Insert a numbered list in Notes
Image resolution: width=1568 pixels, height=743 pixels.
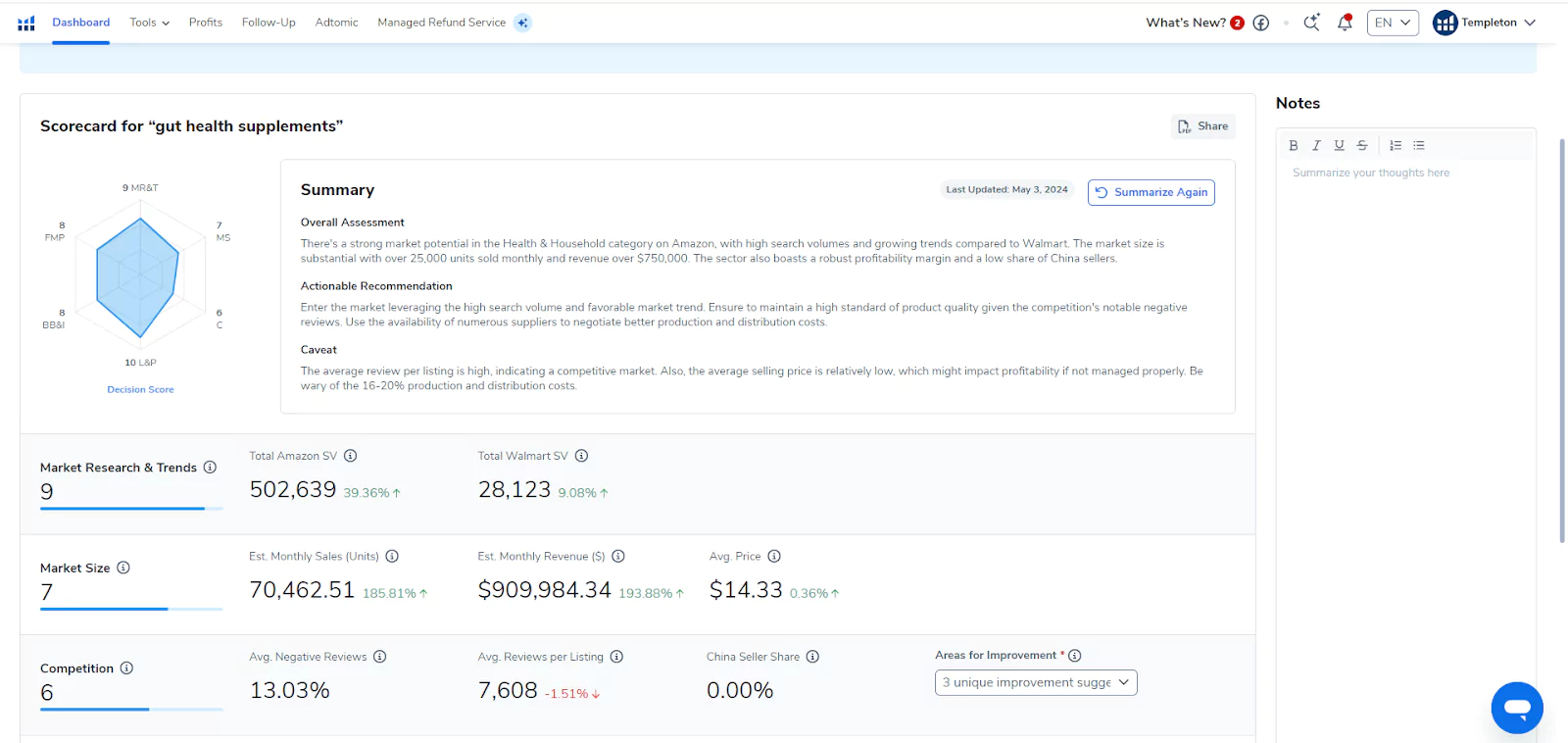pyautogui.click(x=1396, y=145)
